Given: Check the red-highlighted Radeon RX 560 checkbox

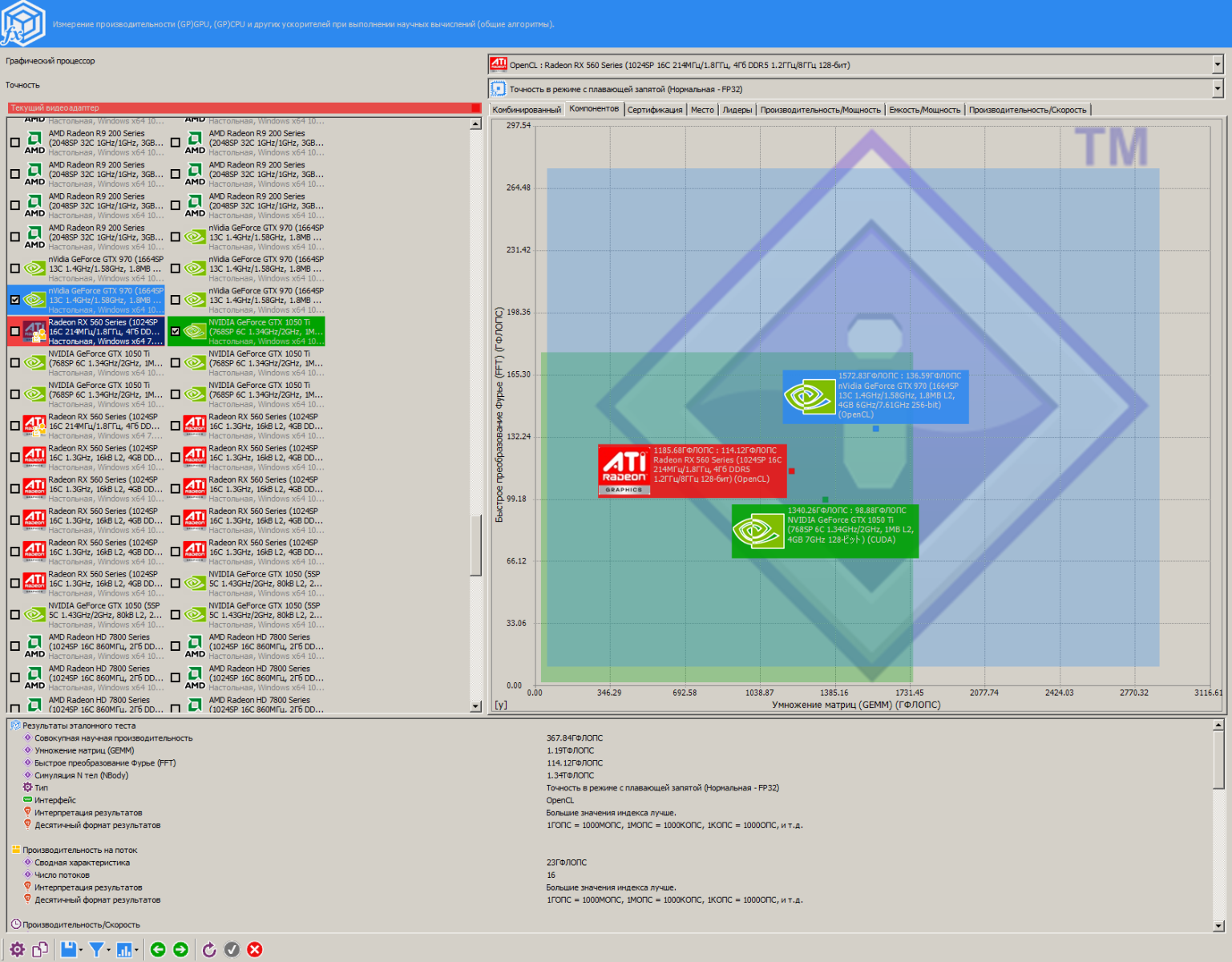Looking at the screenshot, I should (15, 331).
